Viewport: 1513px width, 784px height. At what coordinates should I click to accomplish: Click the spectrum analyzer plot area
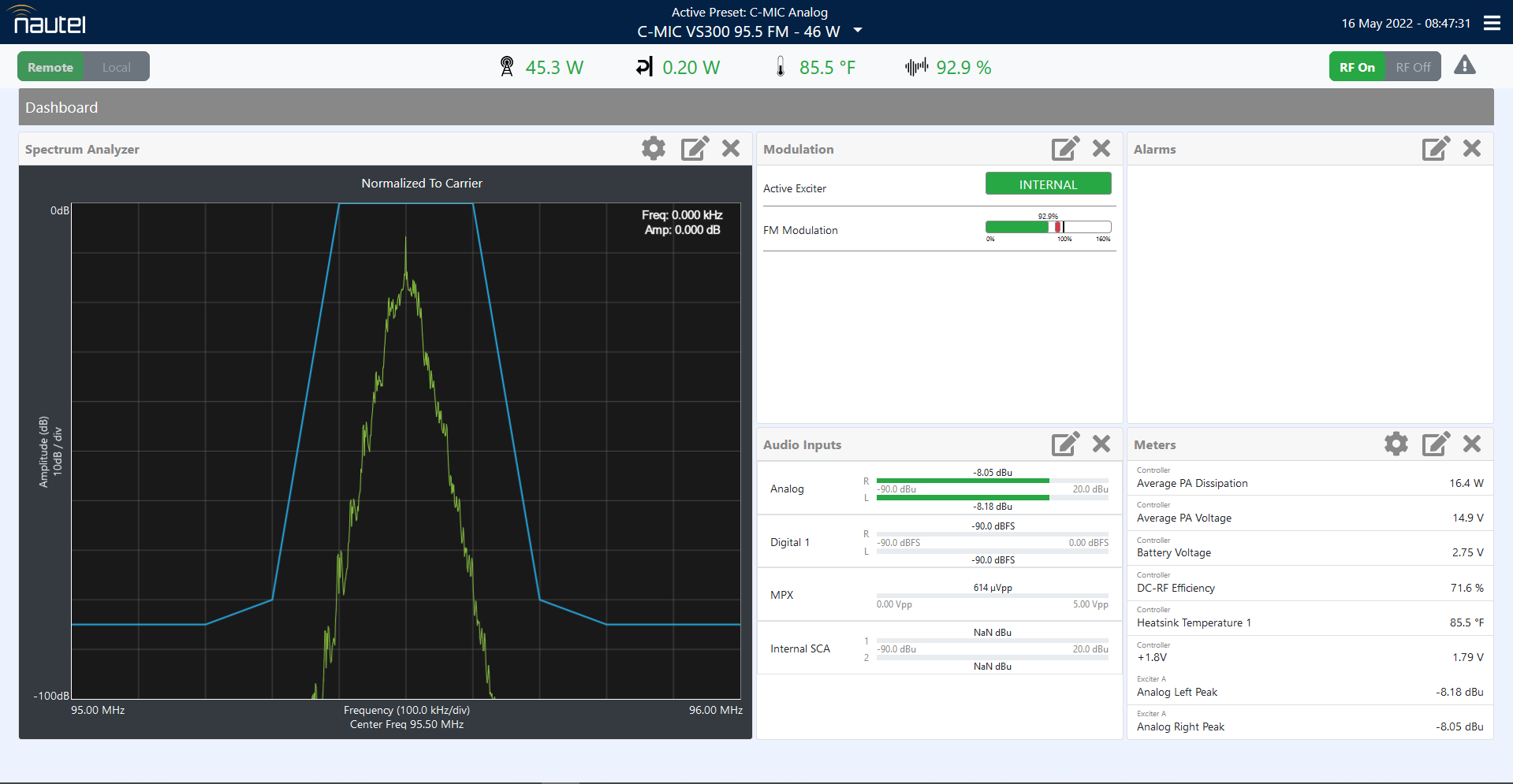pos(406,451)
